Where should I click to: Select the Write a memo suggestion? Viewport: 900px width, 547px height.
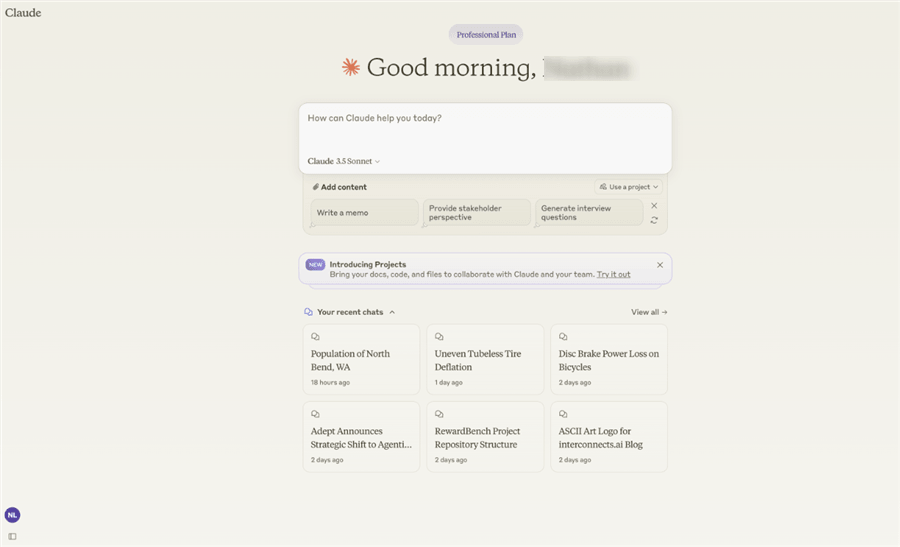click(x=364, y=212)
